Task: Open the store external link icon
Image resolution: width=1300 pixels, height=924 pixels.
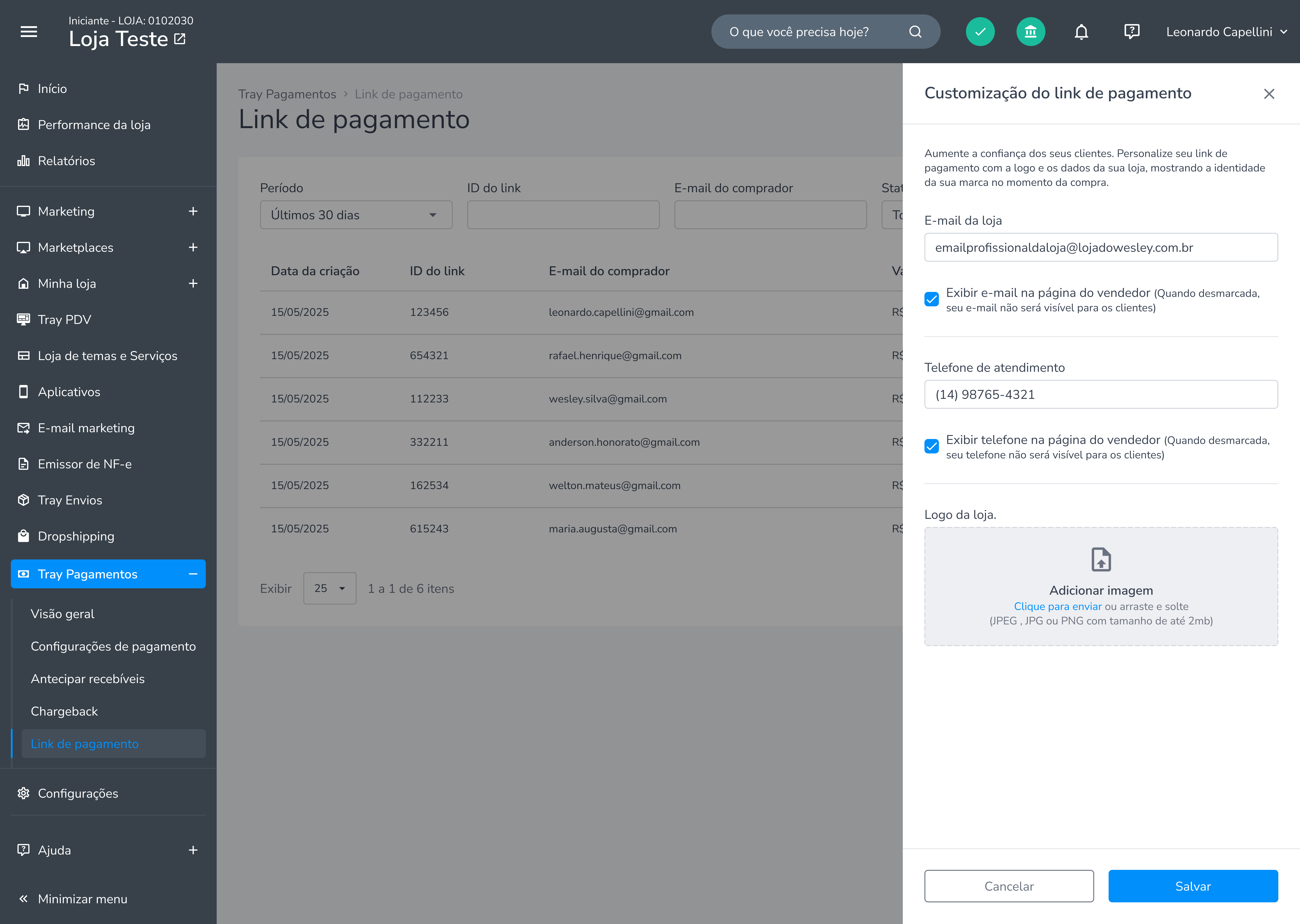Action: tap(180, 39)
